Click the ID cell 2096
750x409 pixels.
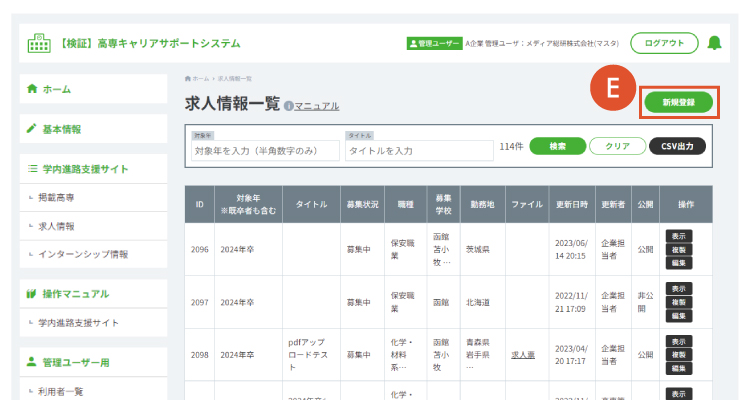point(199,249)
